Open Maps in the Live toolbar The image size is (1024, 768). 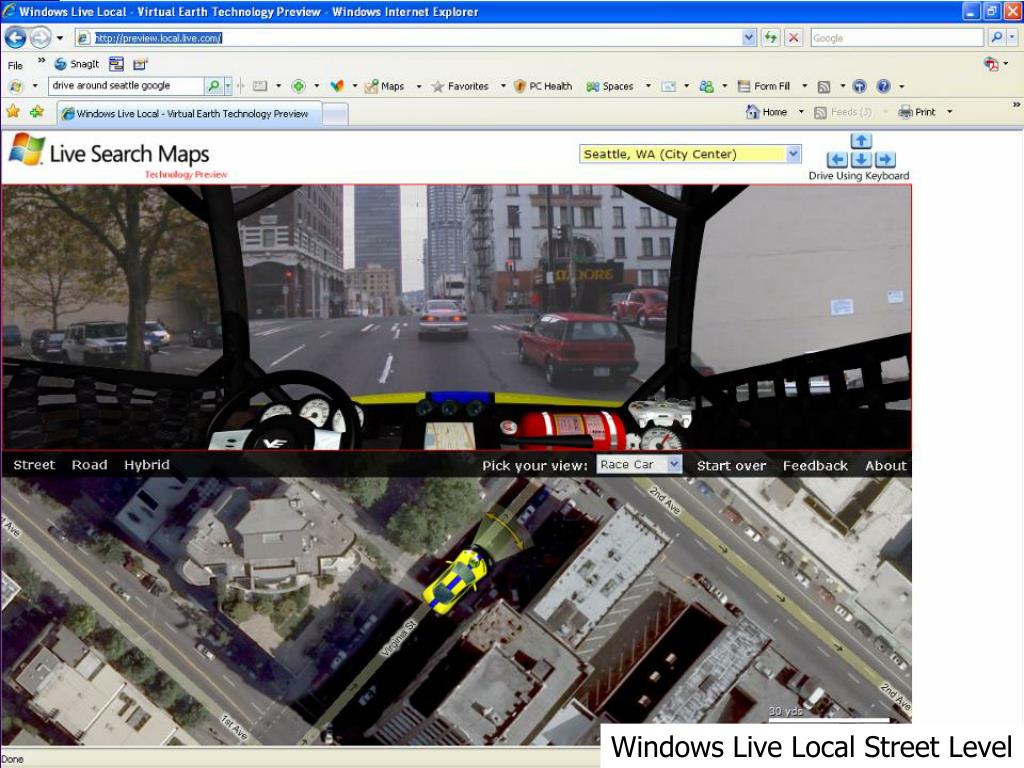(x=385, y=86)
